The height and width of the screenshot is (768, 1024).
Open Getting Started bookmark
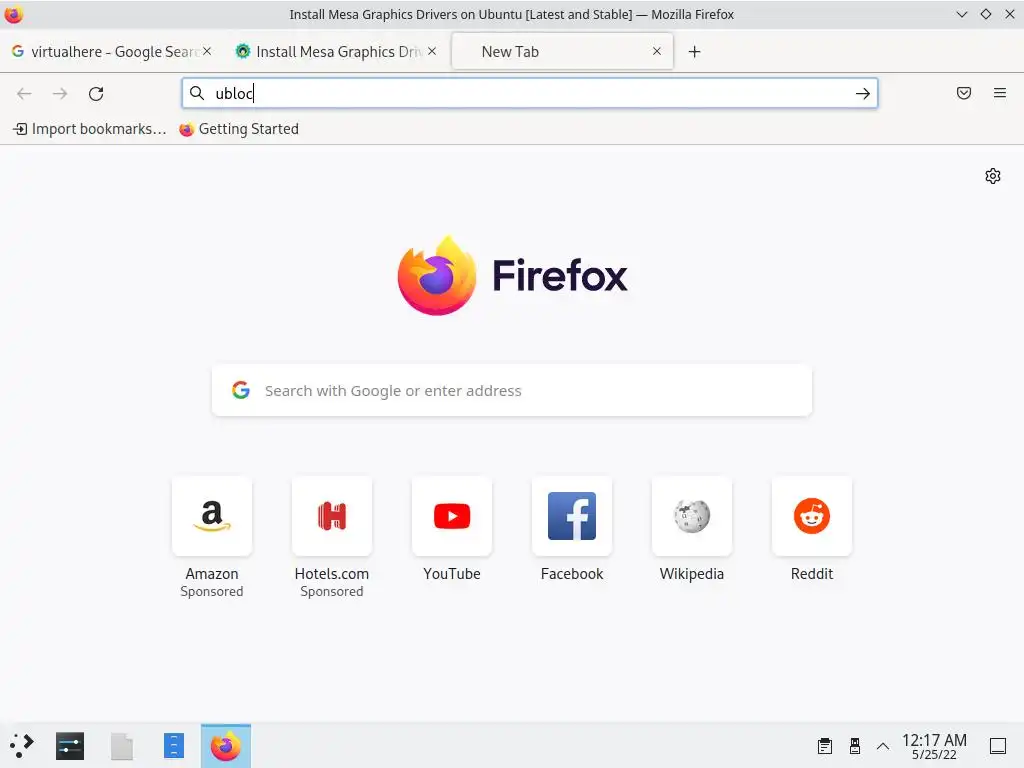tap(239, 129)
